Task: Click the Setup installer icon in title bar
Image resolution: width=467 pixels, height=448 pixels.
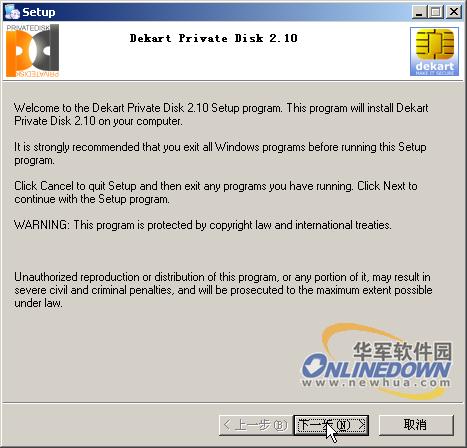Action: (12, 12)
